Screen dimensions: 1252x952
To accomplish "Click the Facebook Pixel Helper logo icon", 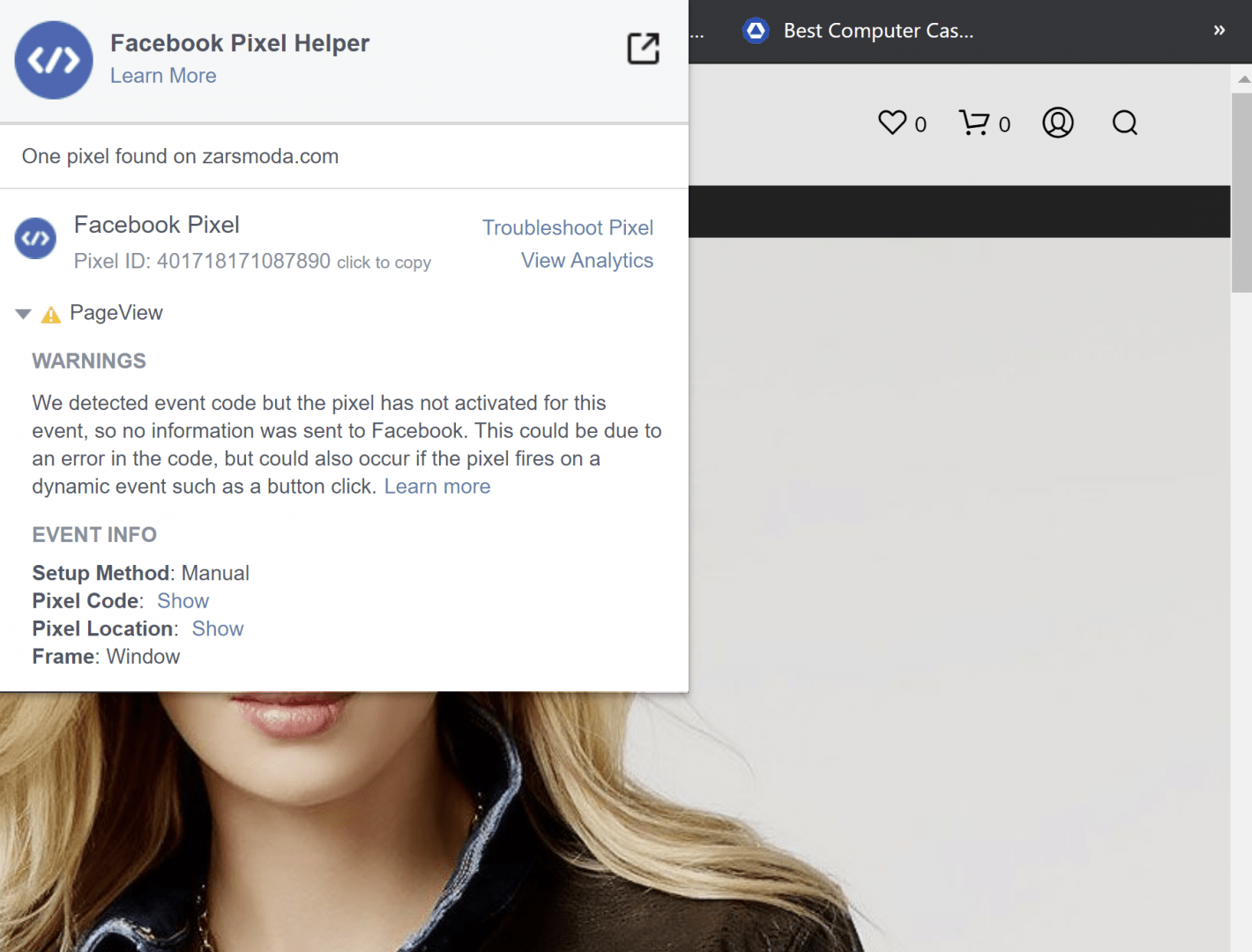I will [54, 60].
